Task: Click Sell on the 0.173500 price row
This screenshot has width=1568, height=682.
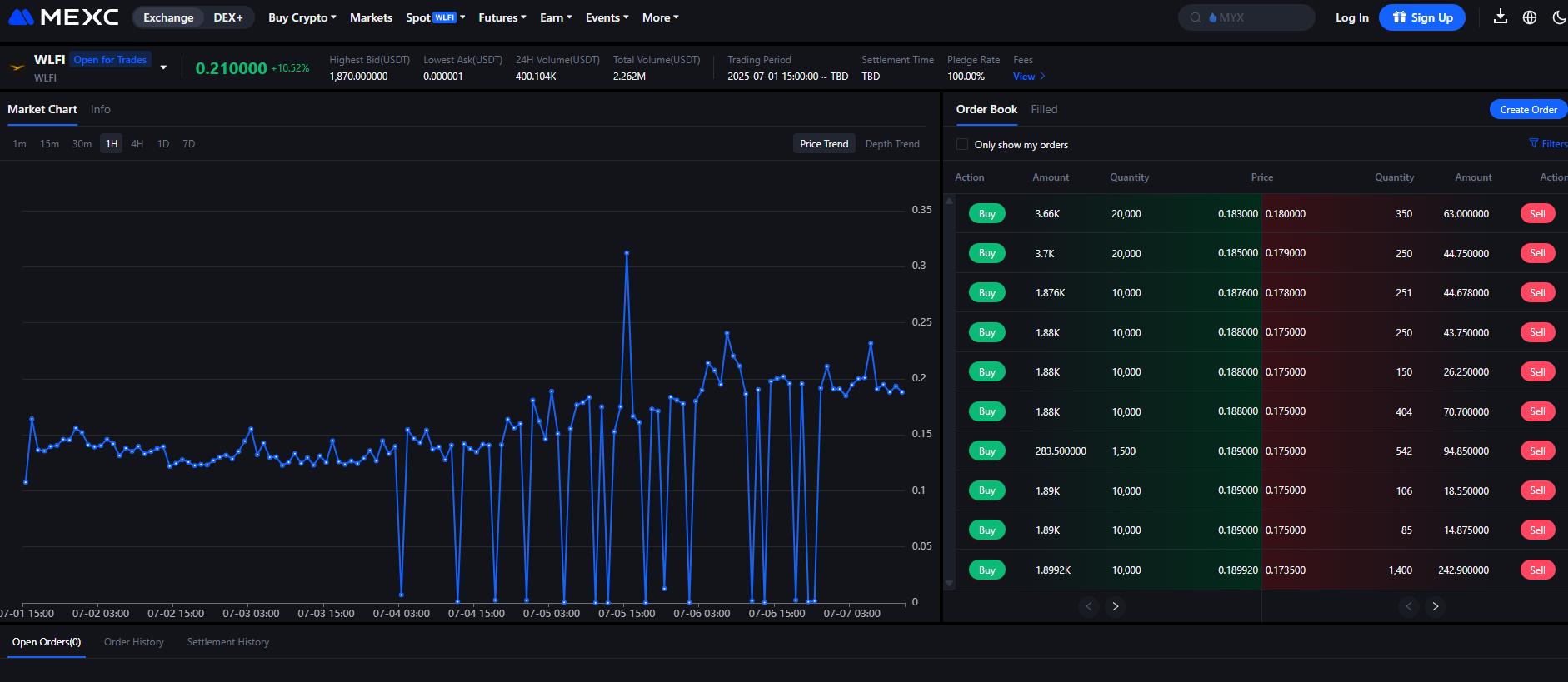Action: (x=1537, y=570)
